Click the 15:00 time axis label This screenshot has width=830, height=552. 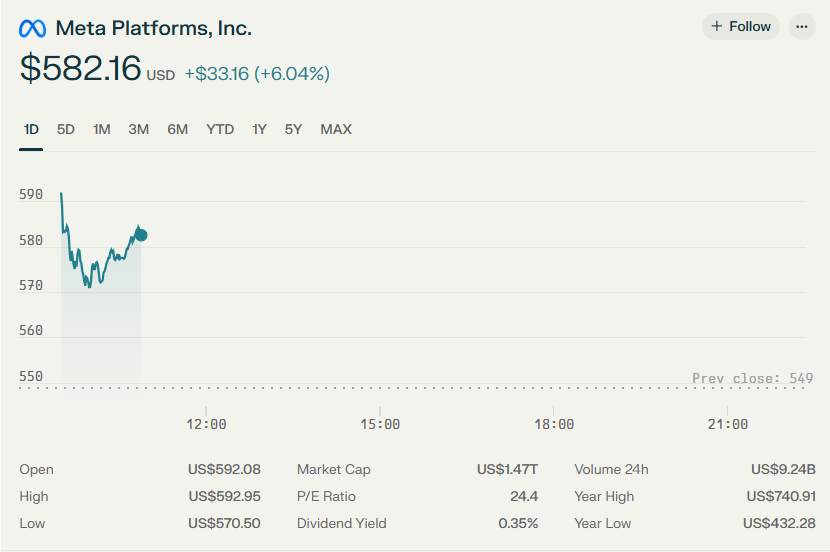[380, 424]
